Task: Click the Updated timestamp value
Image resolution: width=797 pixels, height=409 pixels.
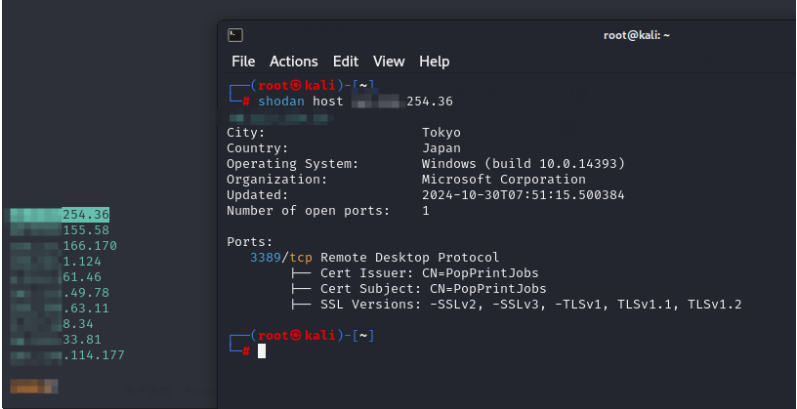Action: 523,195
